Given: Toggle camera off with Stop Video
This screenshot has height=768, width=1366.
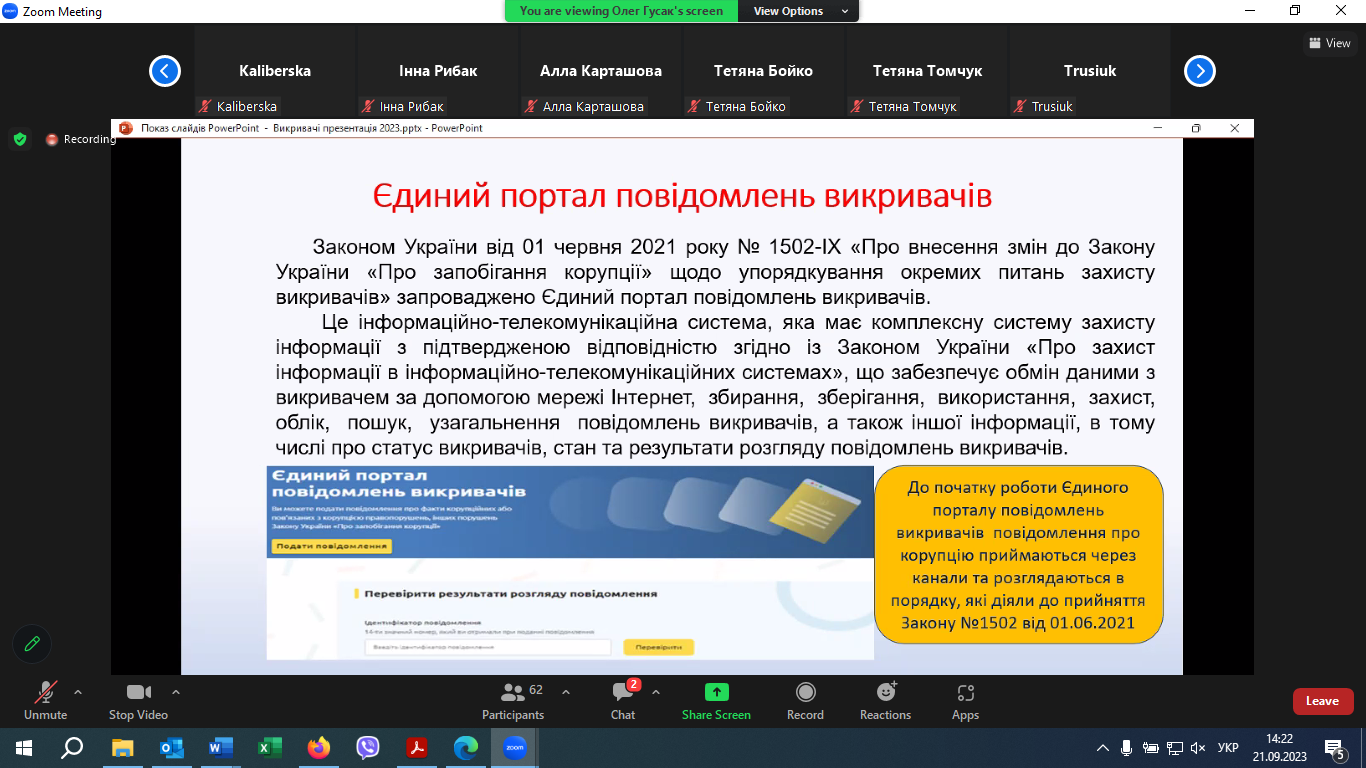Looking at the screenshot, I should [x=138, y=701].
